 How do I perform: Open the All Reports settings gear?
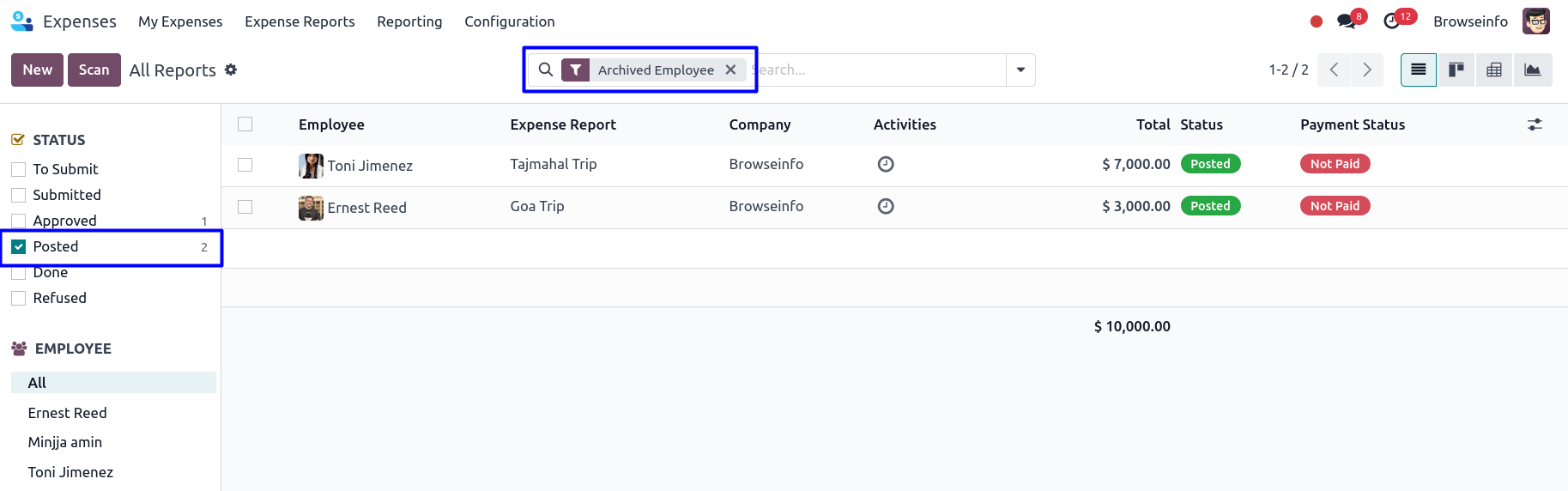(x=231, y=70)
